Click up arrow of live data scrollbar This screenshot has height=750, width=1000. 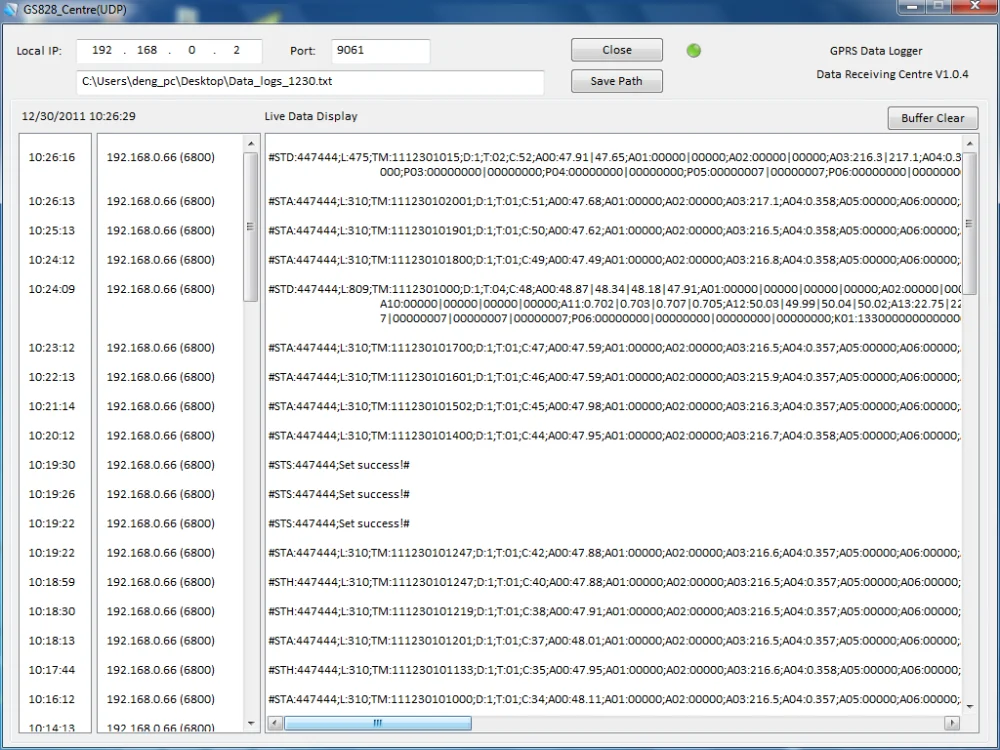coord(969,144)
